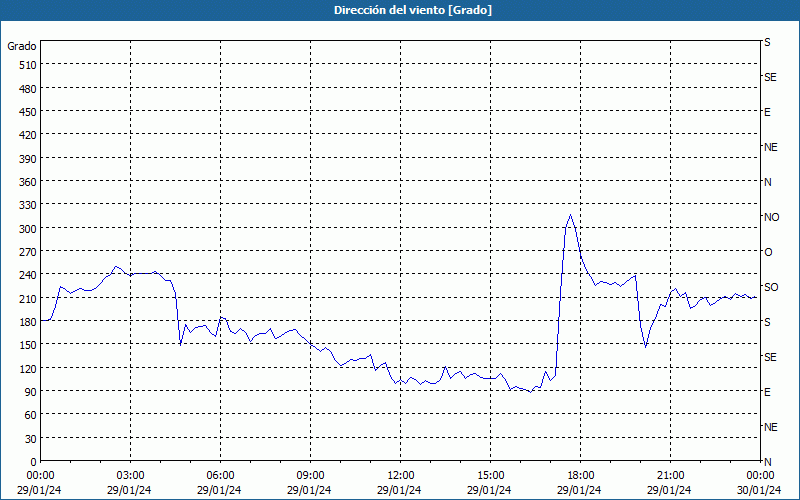This screenshot has width=800, height=500.
Task: Select the 'O' compass label at 270 level
Action: coord(768,252)
